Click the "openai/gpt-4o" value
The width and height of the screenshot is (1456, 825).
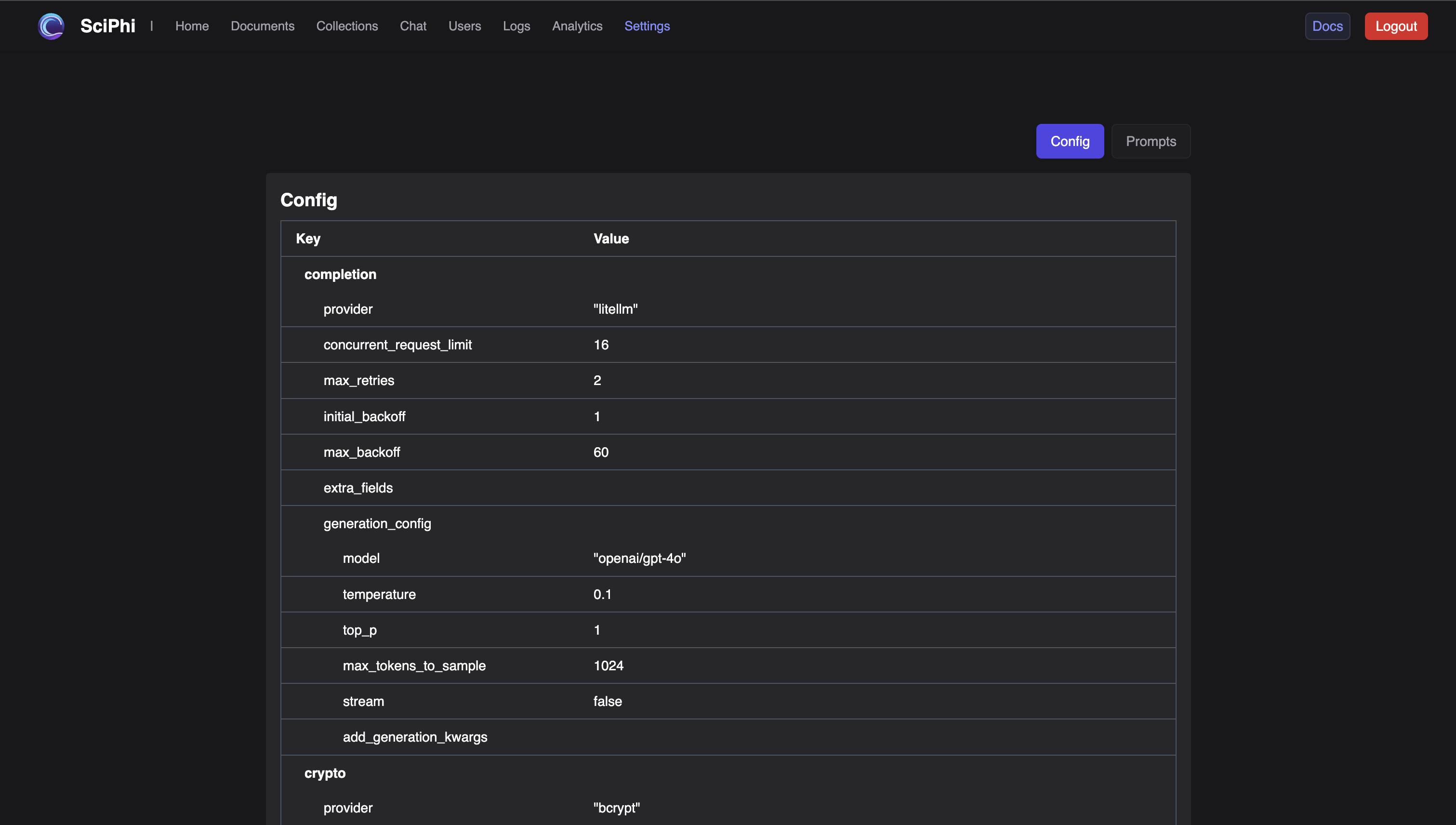pyautogui.click(x=640, y=558)
